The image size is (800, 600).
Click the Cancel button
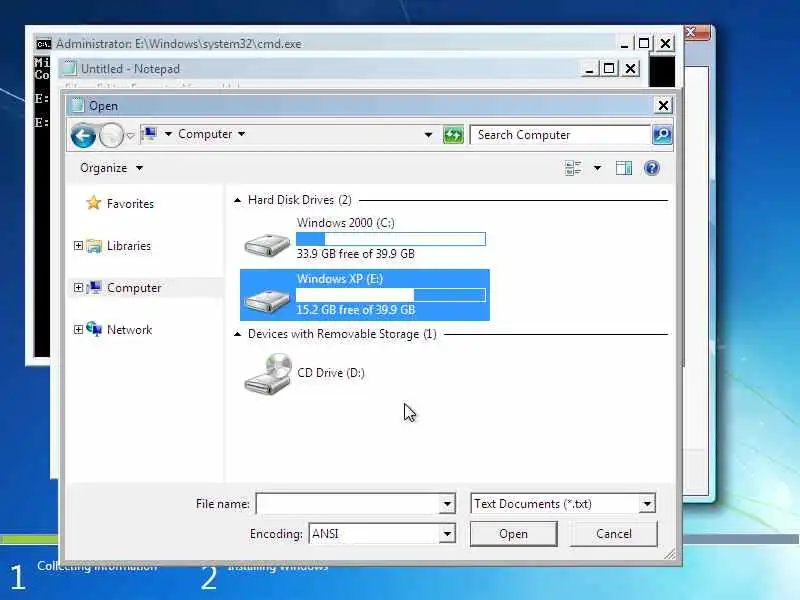pos(614,534)
